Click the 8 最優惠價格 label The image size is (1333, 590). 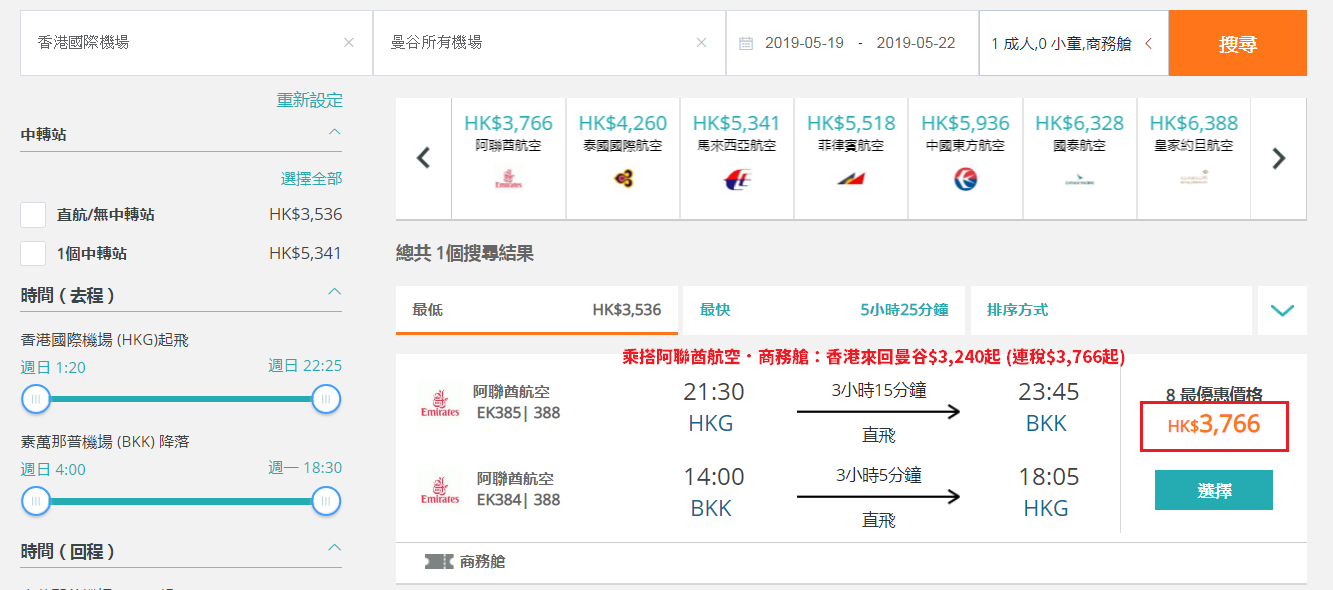point(1214,394)
